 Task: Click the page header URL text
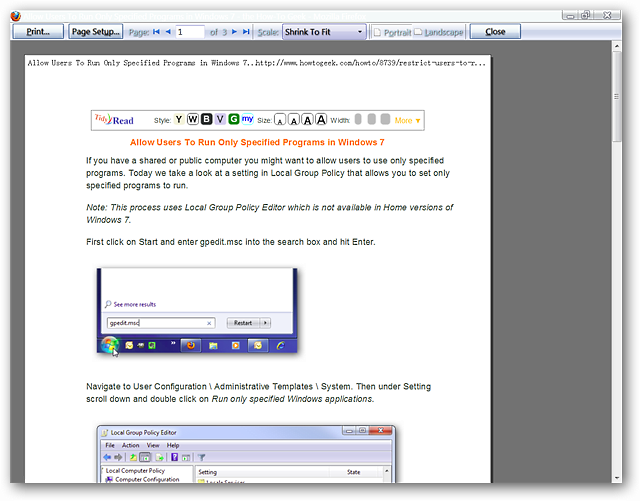pos(371,63)
